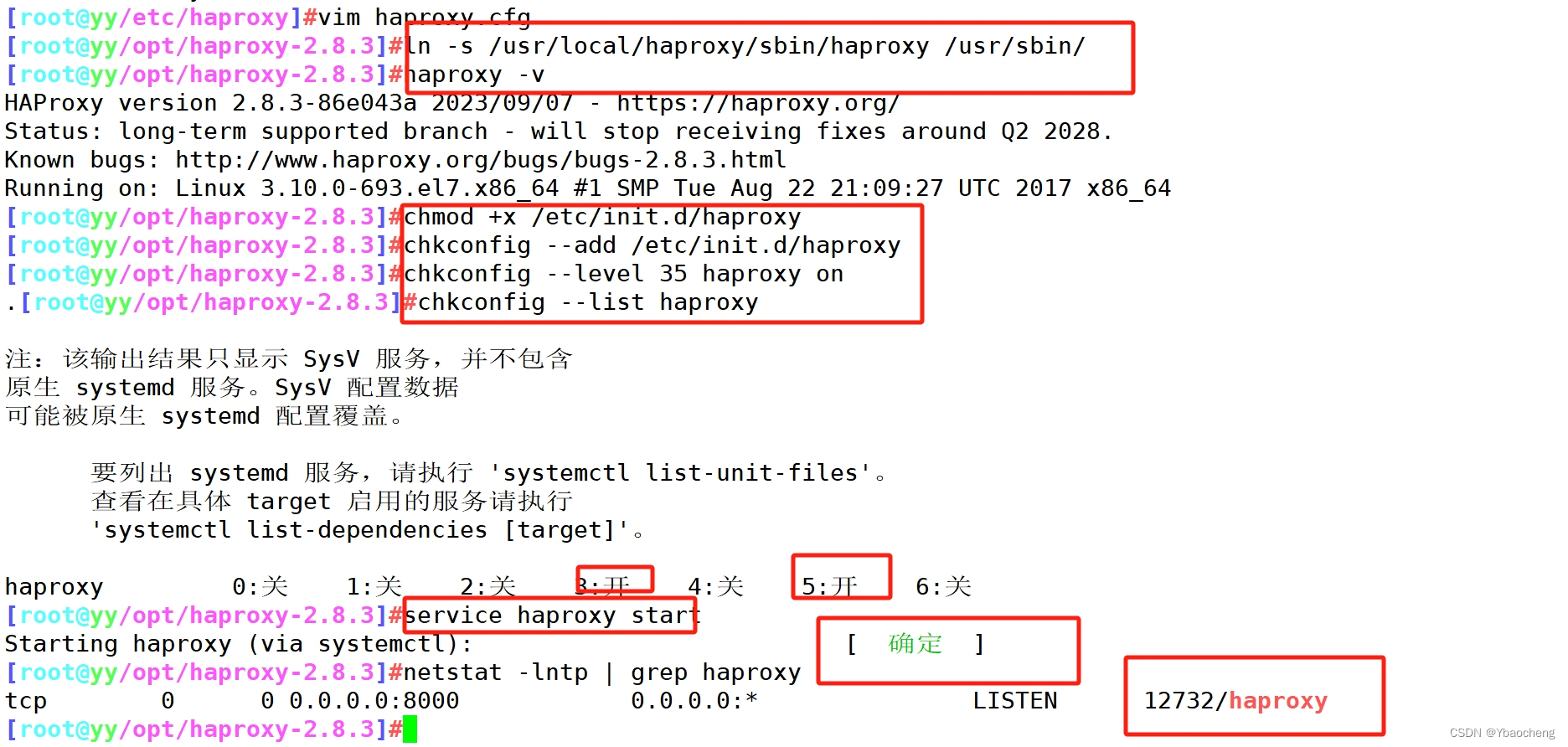Click the 'chkconfig --add /etc/init.d/haproxy' command
Screen dimensions: 1568x747
click(x=652, y=245)
